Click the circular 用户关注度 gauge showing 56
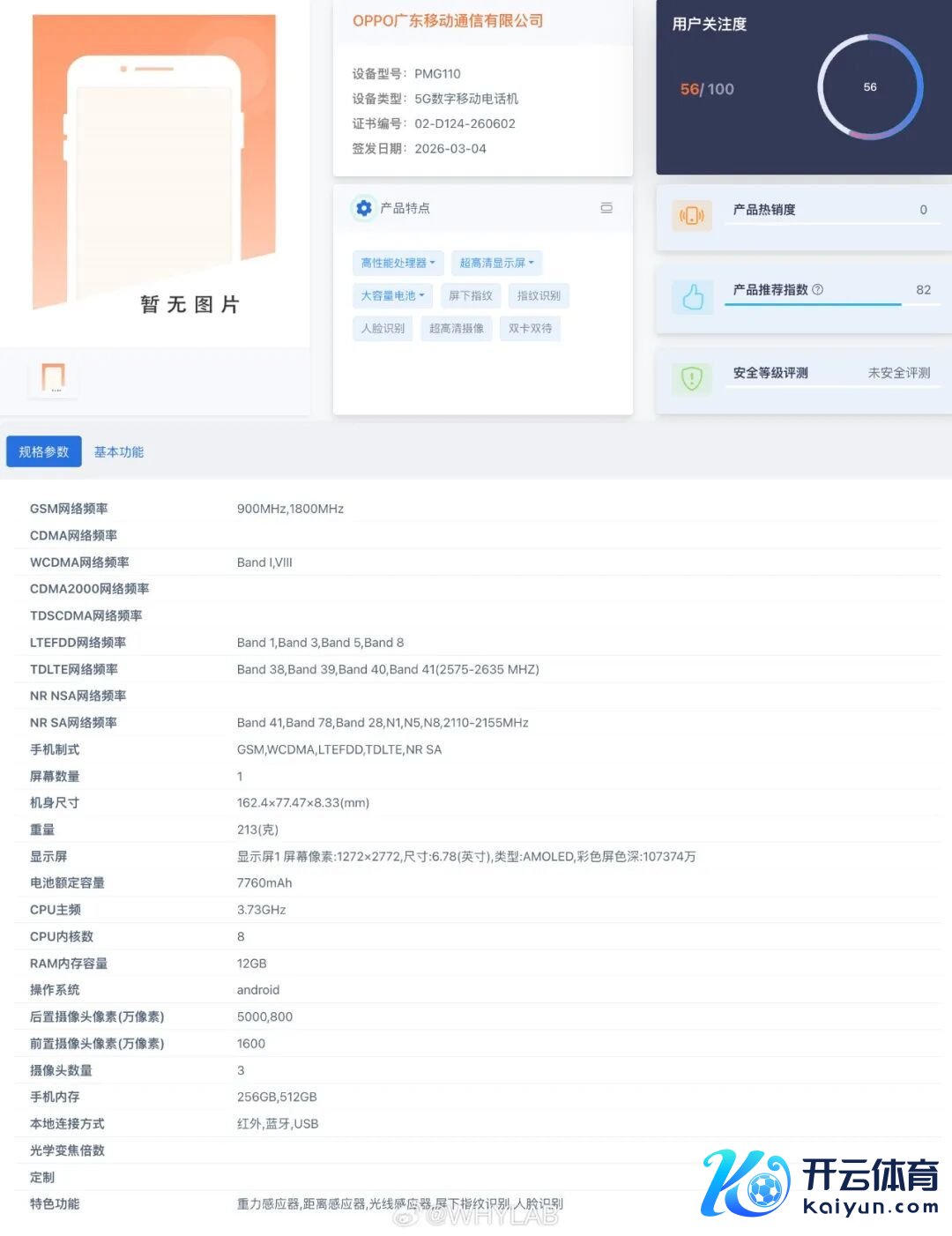Viewport: 952px width, 1236px height. (x=869, y=87)
